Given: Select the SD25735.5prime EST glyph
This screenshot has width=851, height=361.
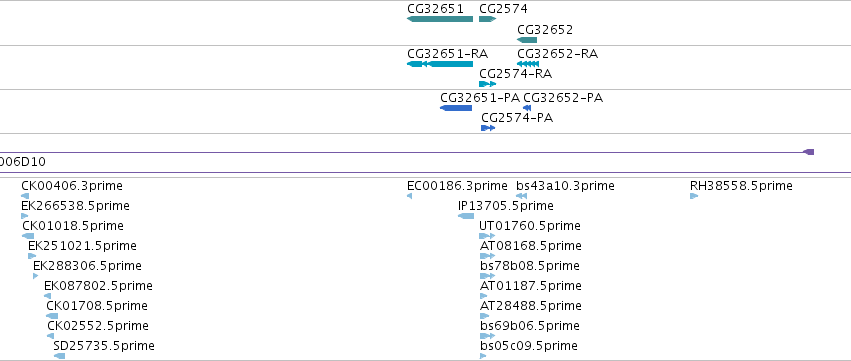Looking at the screenshot, I should (x=60, y=356).
